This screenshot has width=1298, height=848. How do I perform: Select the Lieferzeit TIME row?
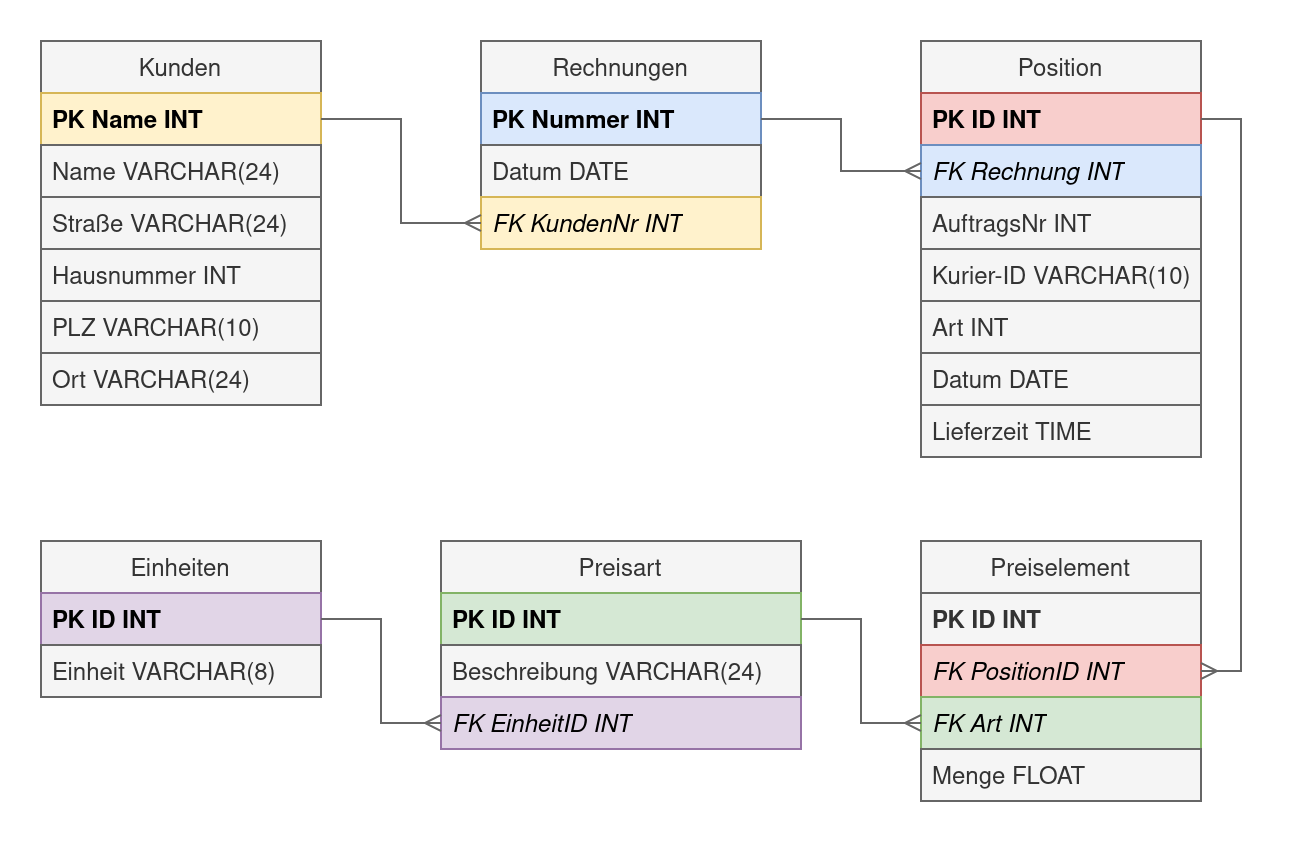[1060, 431]
